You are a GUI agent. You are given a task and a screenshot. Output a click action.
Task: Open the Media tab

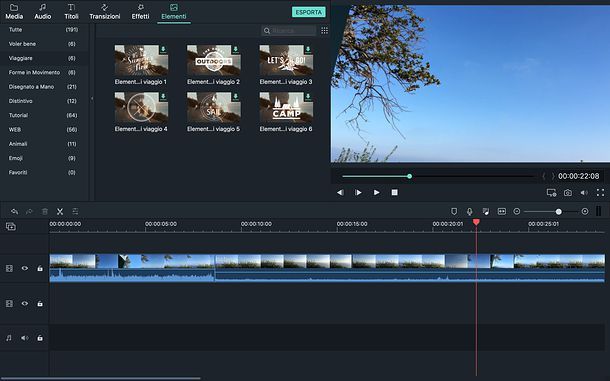coord(14,12)
